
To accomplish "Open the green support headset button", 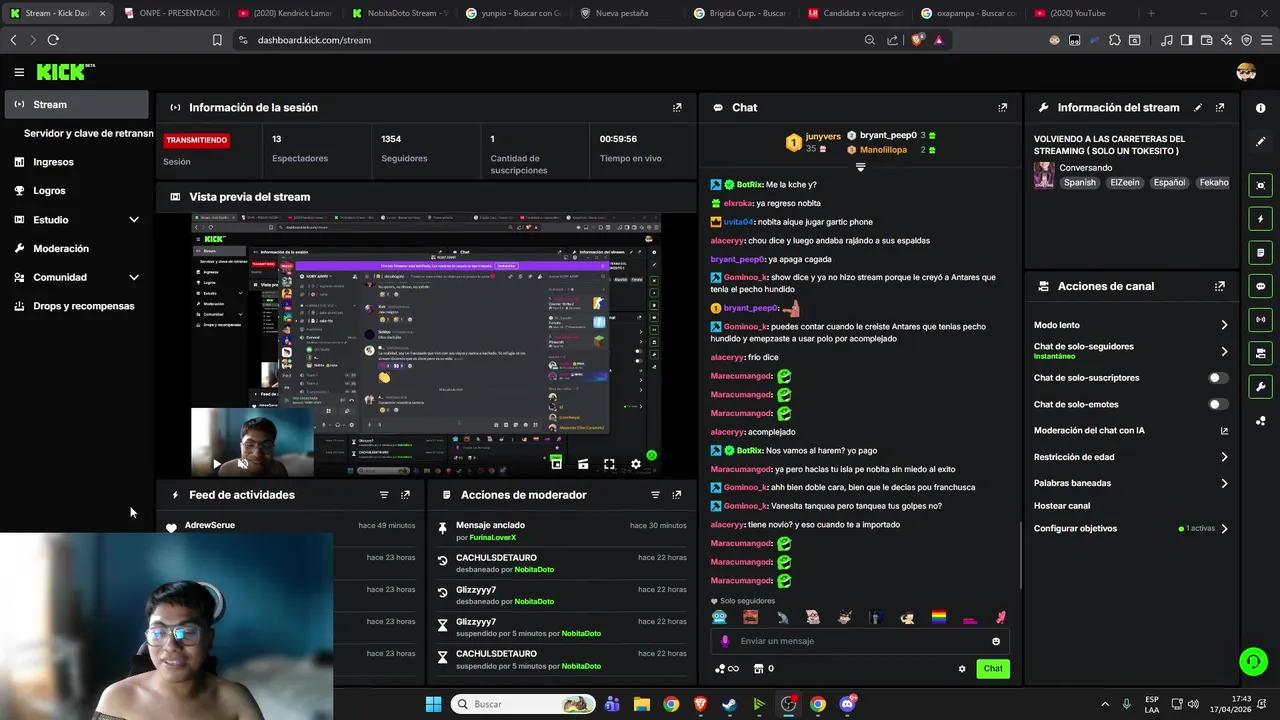I will (x=1253, y=661).
